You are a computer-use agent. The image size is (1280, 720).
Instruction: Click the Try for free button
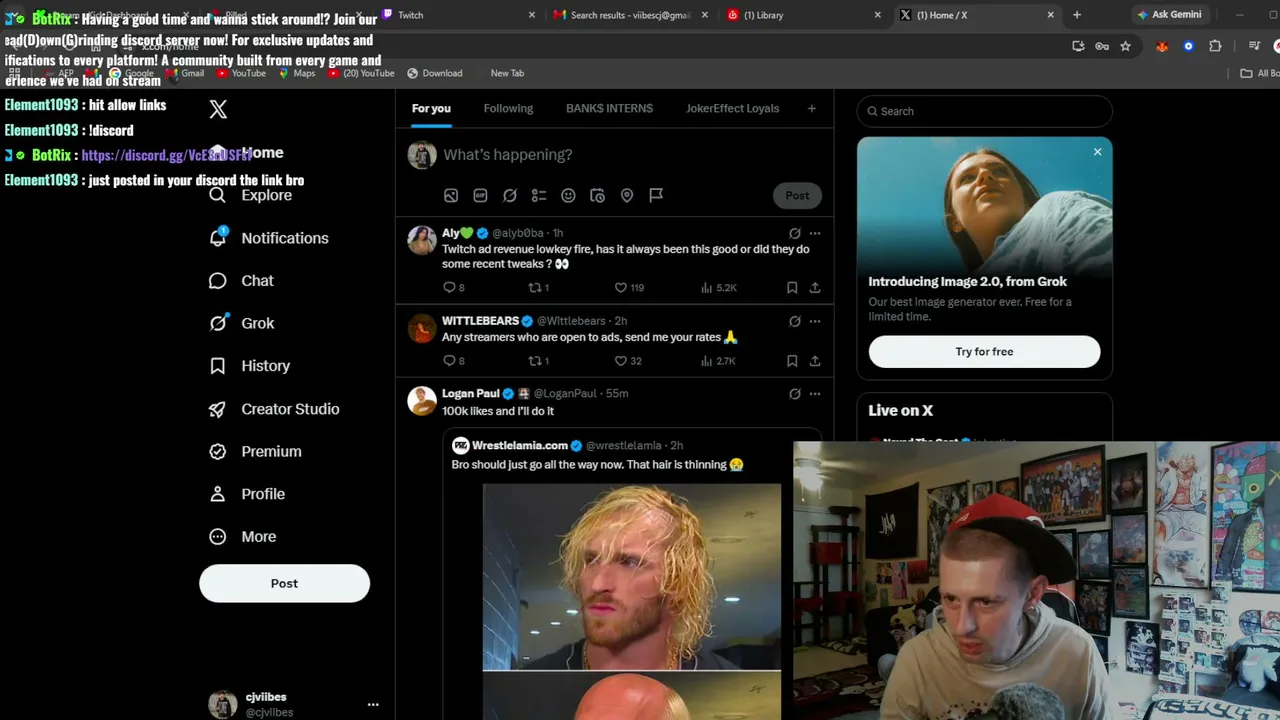tap(984, 352)
